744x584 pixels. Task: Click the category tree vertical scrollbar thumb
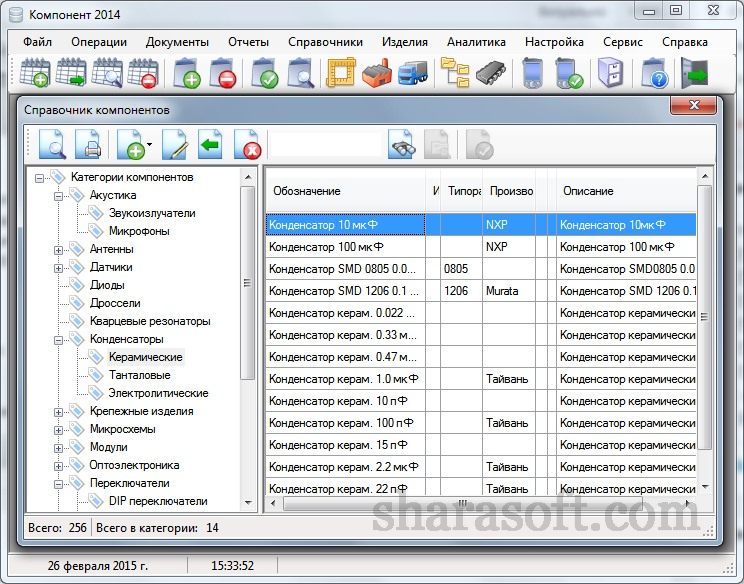tap(247, 283)
